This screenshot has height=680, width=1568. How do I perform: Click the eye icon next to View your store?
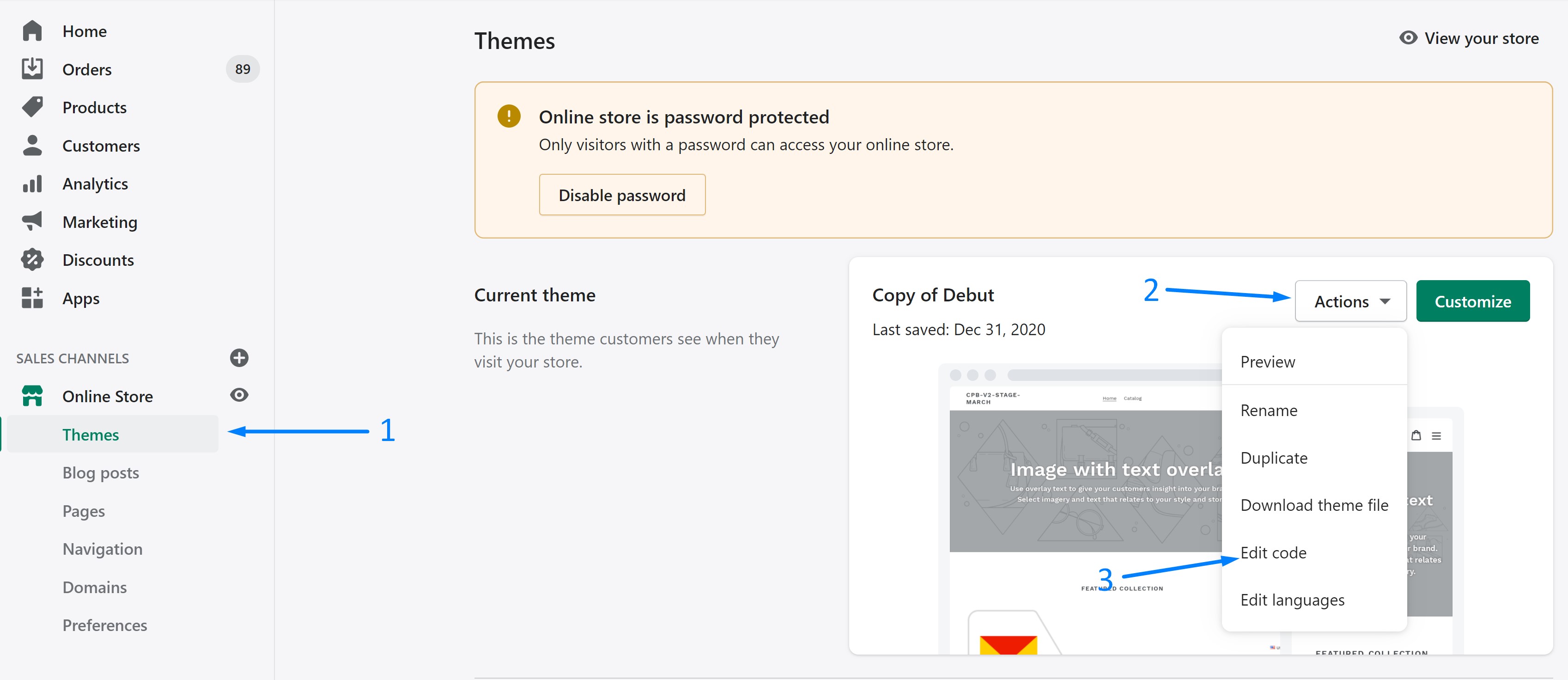coord(1409,38)
